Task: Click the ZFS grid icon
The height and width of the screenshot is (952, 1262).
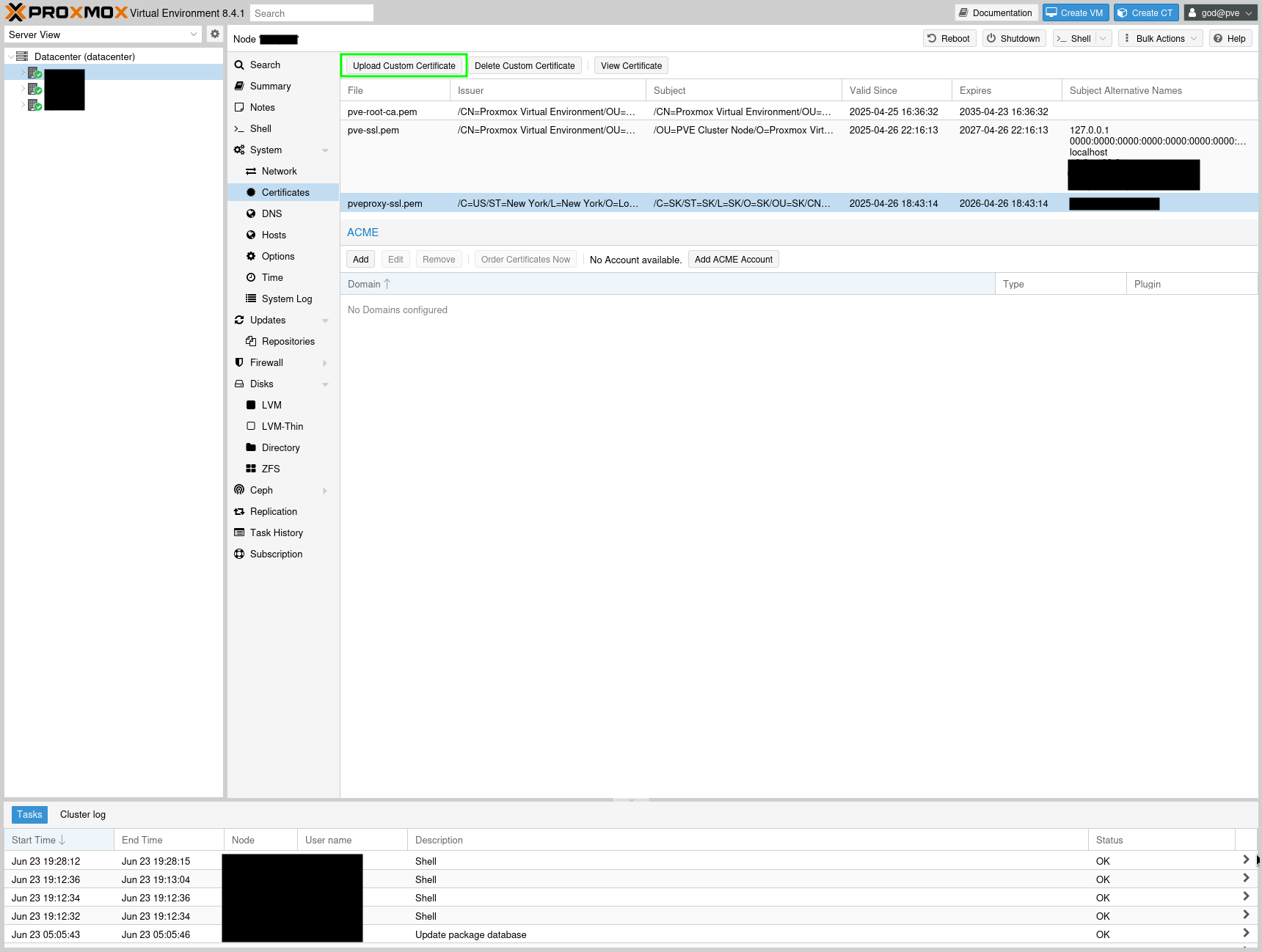Action: [251, 469]
